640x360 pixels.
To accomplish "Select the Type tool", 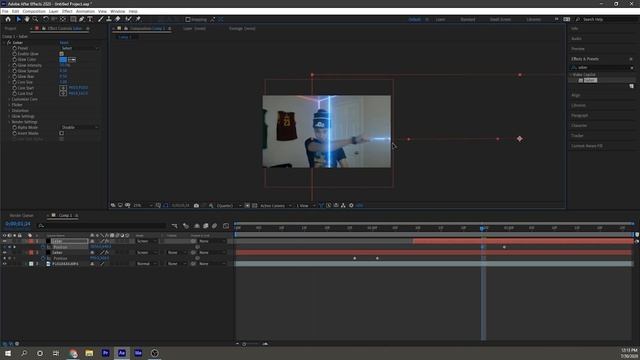I will pos(90,19).
